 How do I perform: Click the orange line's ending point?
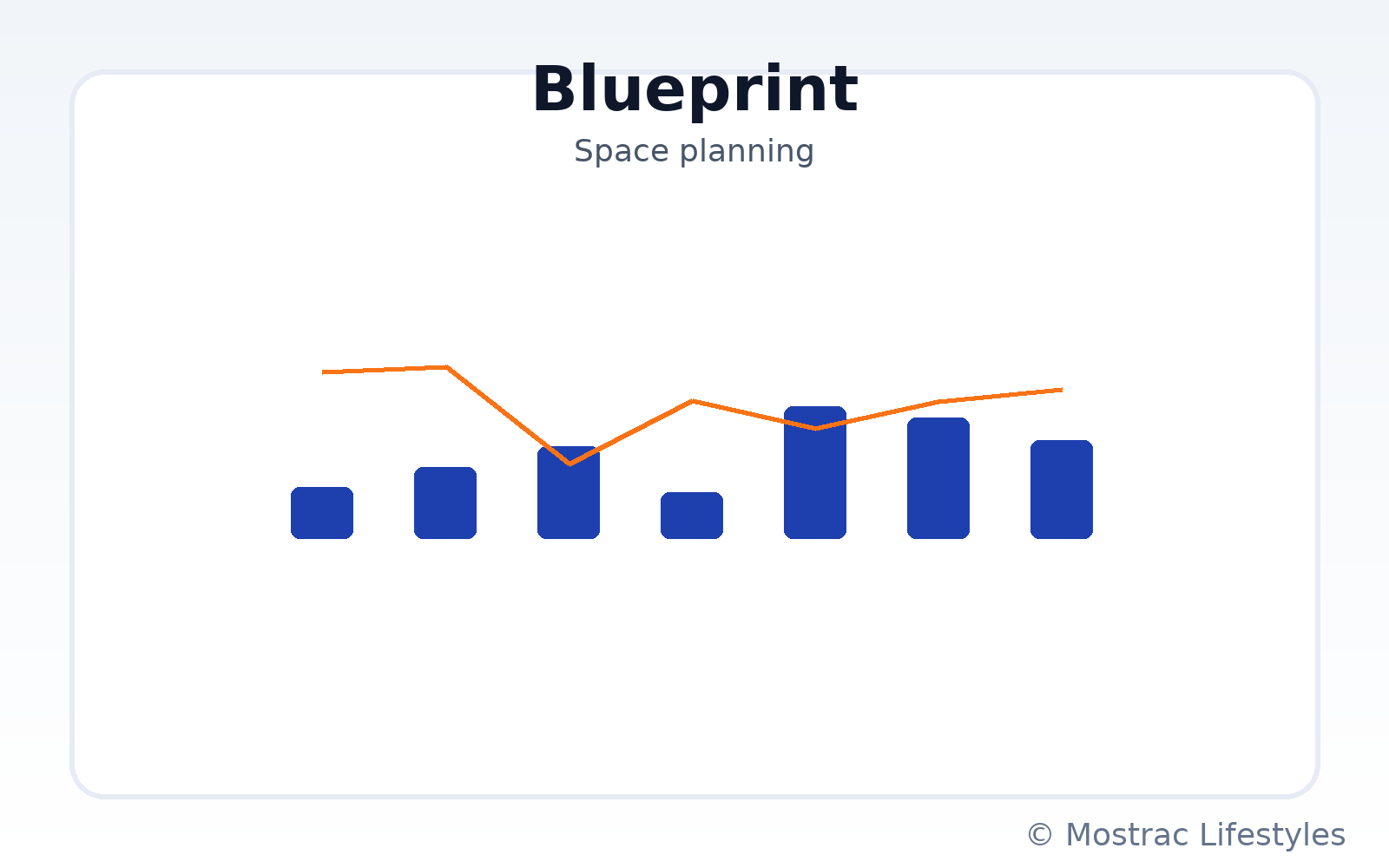[x=1061, y=390]
